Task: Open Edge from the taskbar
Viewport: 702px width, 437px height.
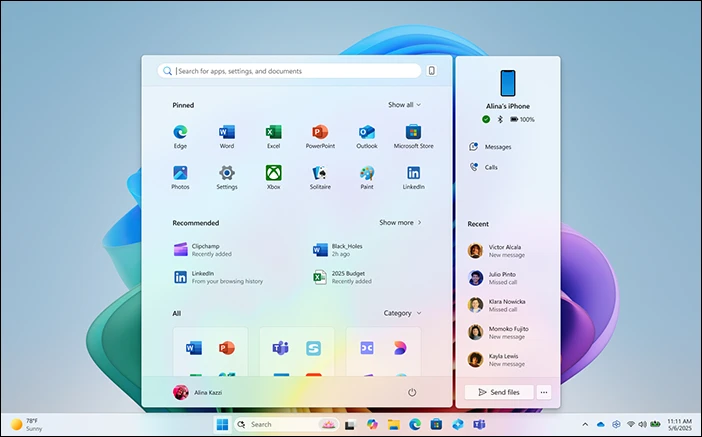Action: (415, 424)
